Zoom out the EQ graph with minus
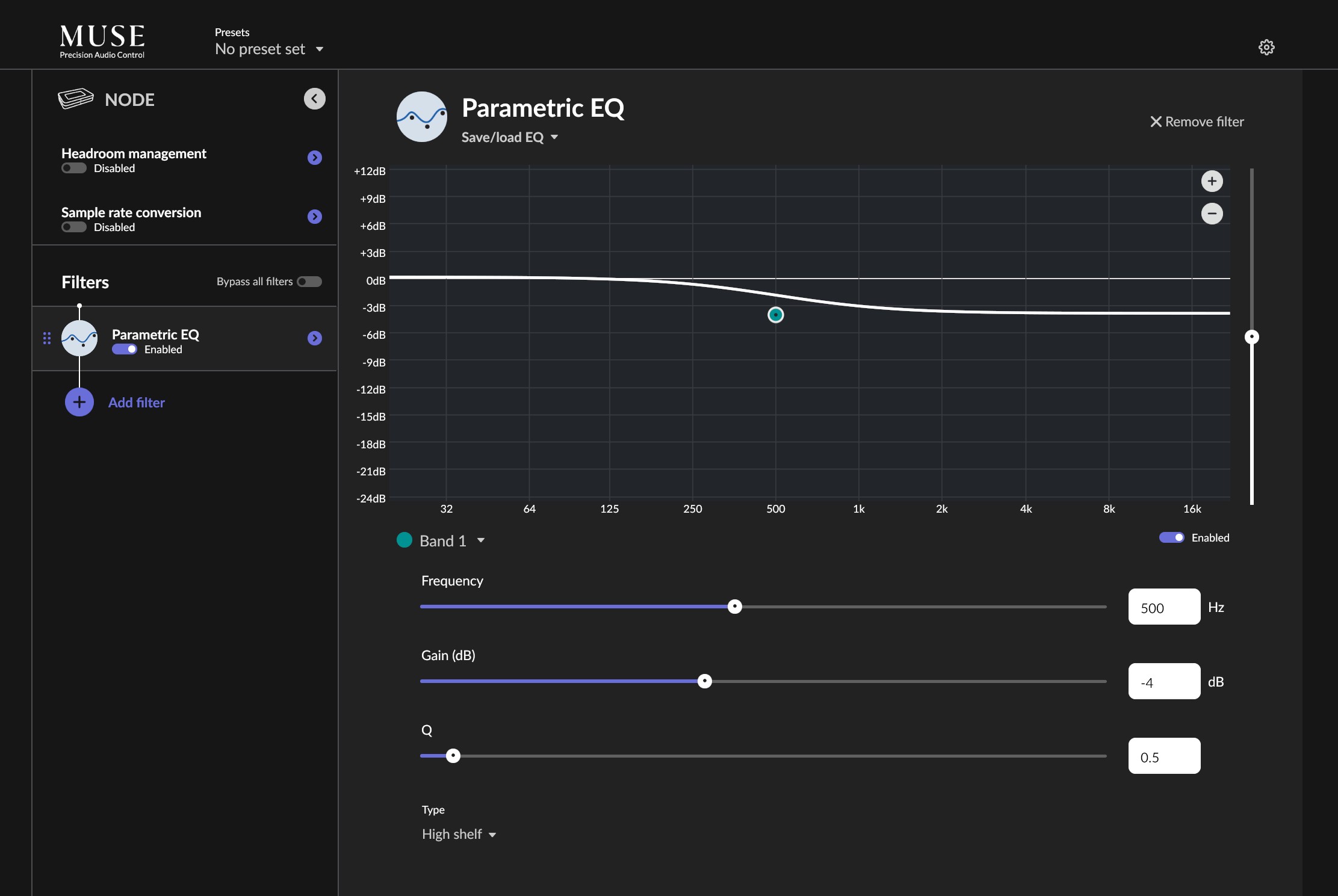1338x896 pixels. [1212, 214]
